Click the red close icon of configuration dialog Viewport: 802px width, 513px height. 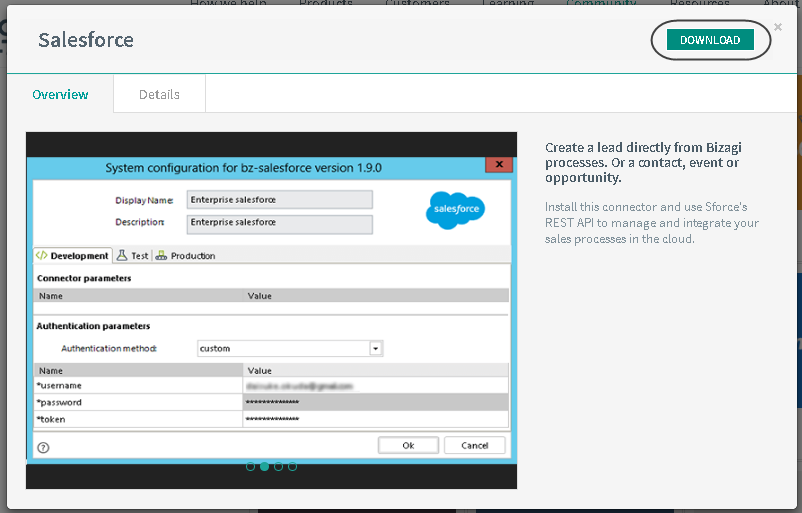tap(499, 164)
